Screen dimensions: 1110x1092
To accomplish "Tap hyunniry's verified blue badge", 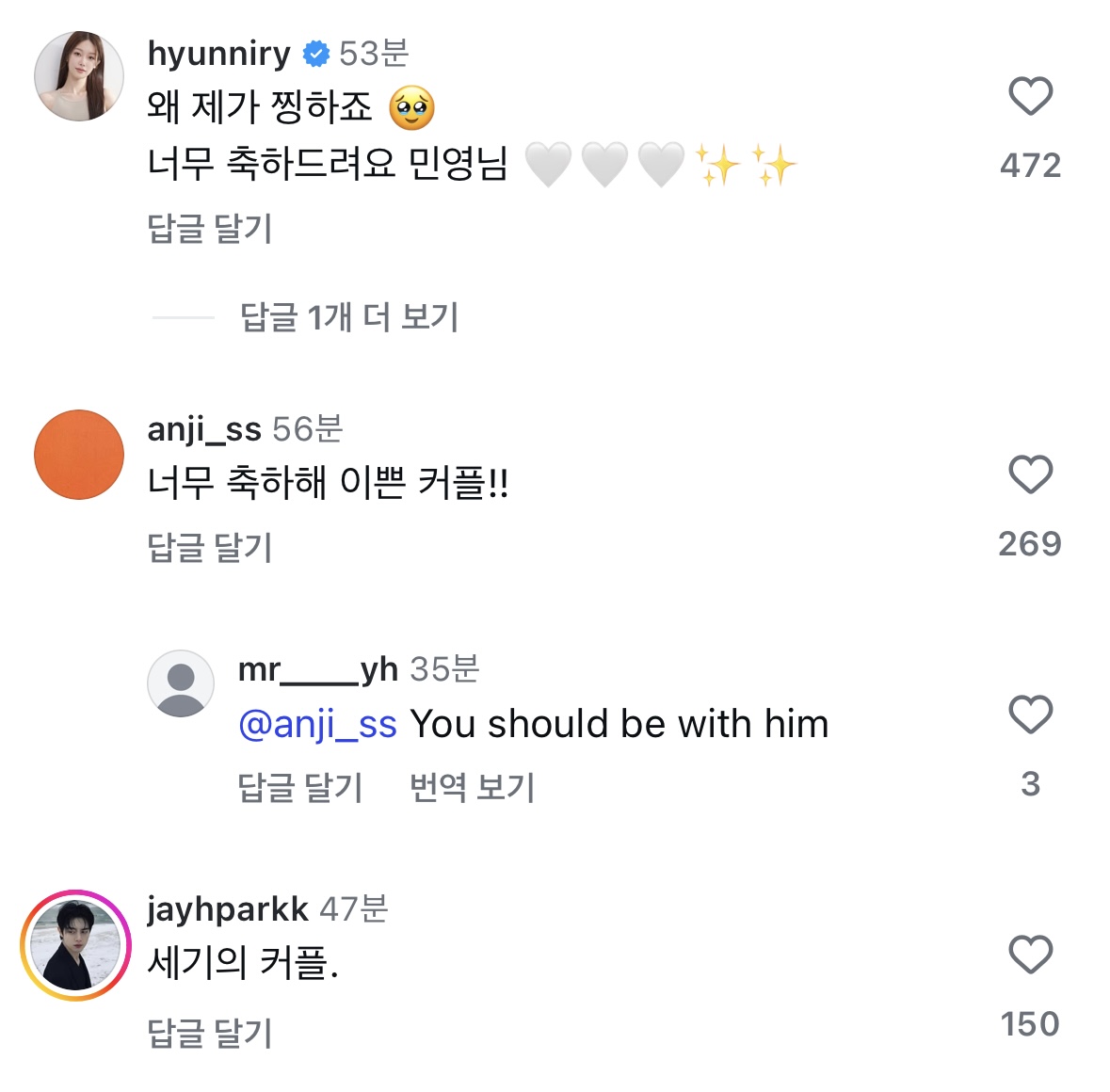I will click(315, 55).
